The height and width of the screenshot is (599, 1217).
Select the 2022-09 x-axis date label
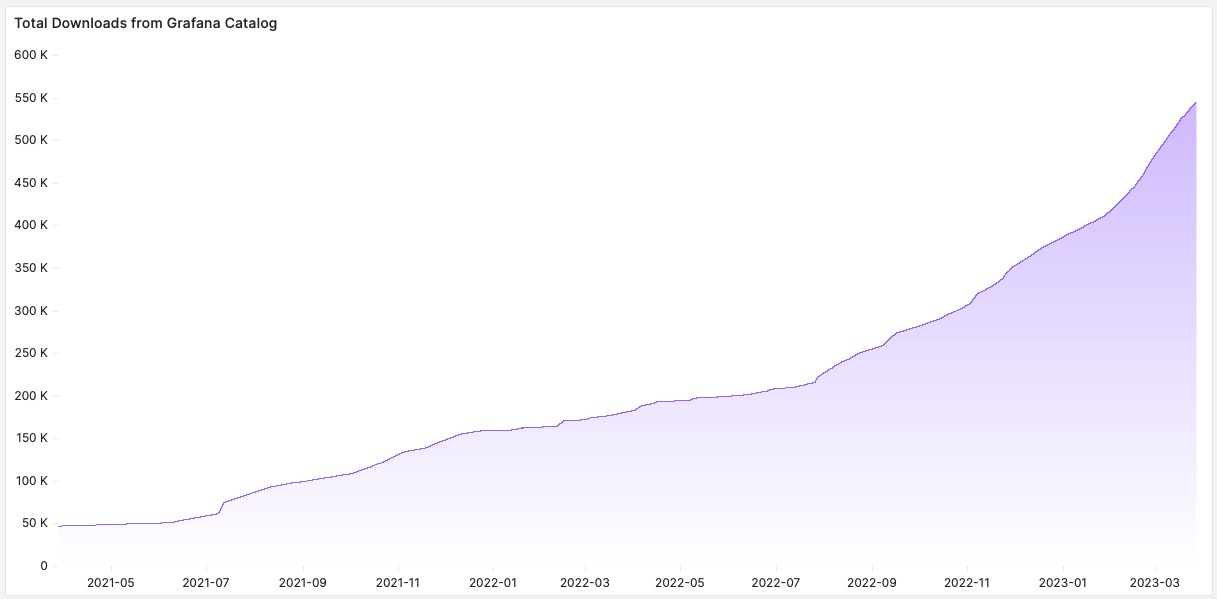[x=873, y=582]
